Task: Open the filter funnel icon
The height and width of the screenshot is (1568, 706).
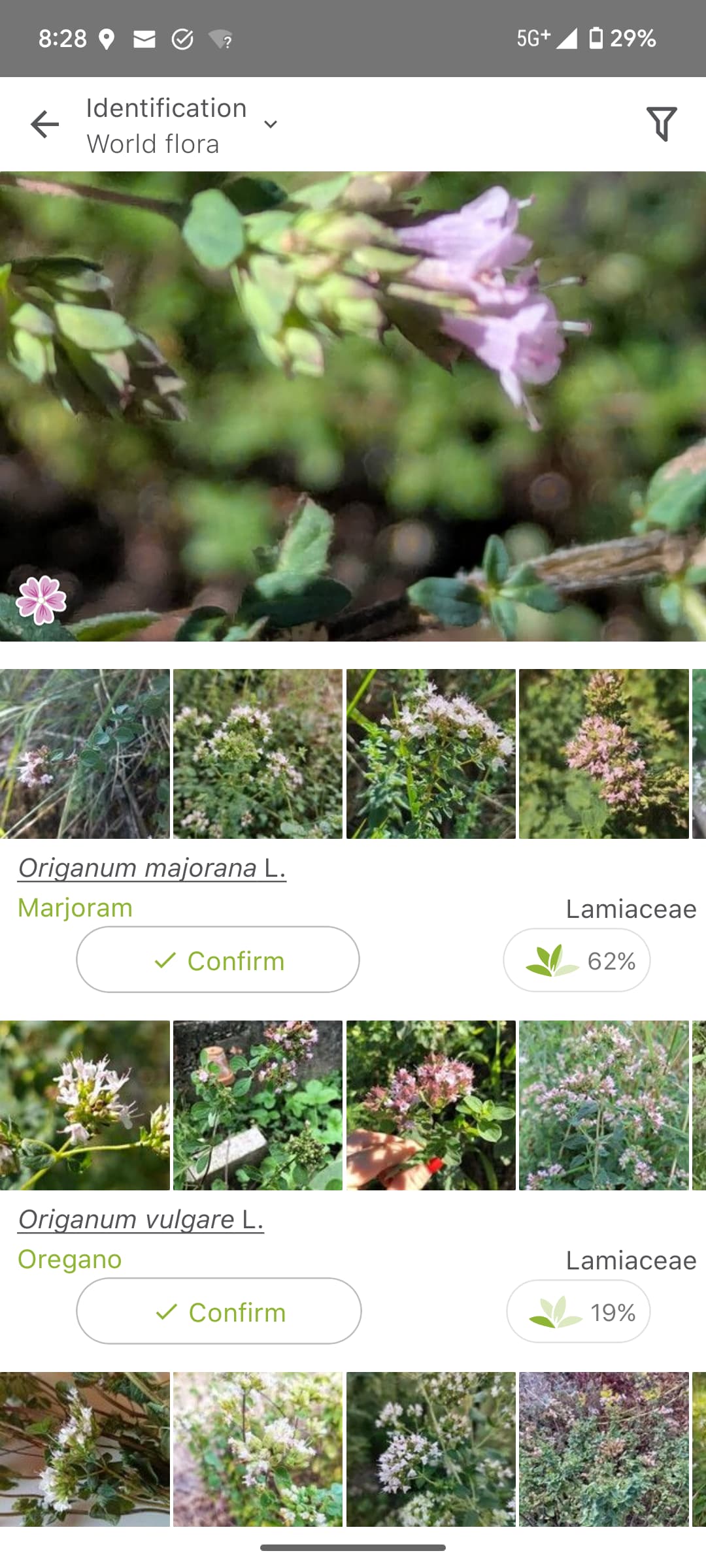Action: [x=662, y=124]
